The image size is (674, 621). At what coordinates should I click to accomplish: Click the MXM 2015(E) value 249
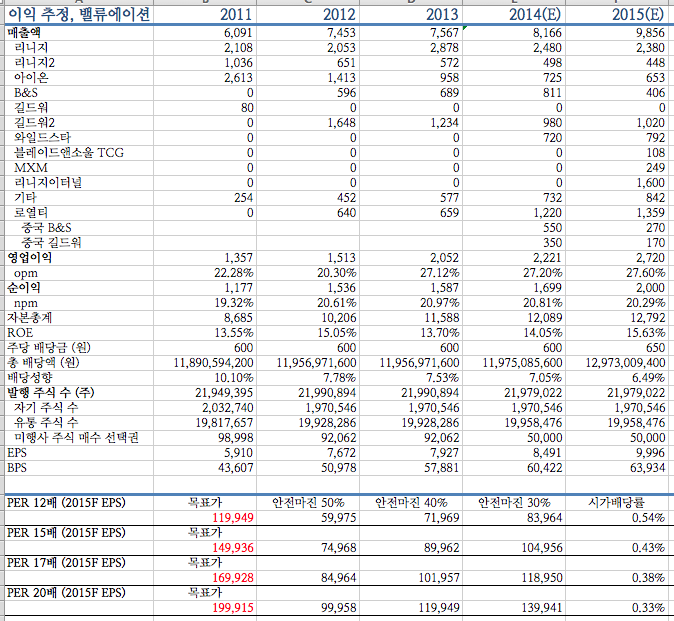coord(655,168)
